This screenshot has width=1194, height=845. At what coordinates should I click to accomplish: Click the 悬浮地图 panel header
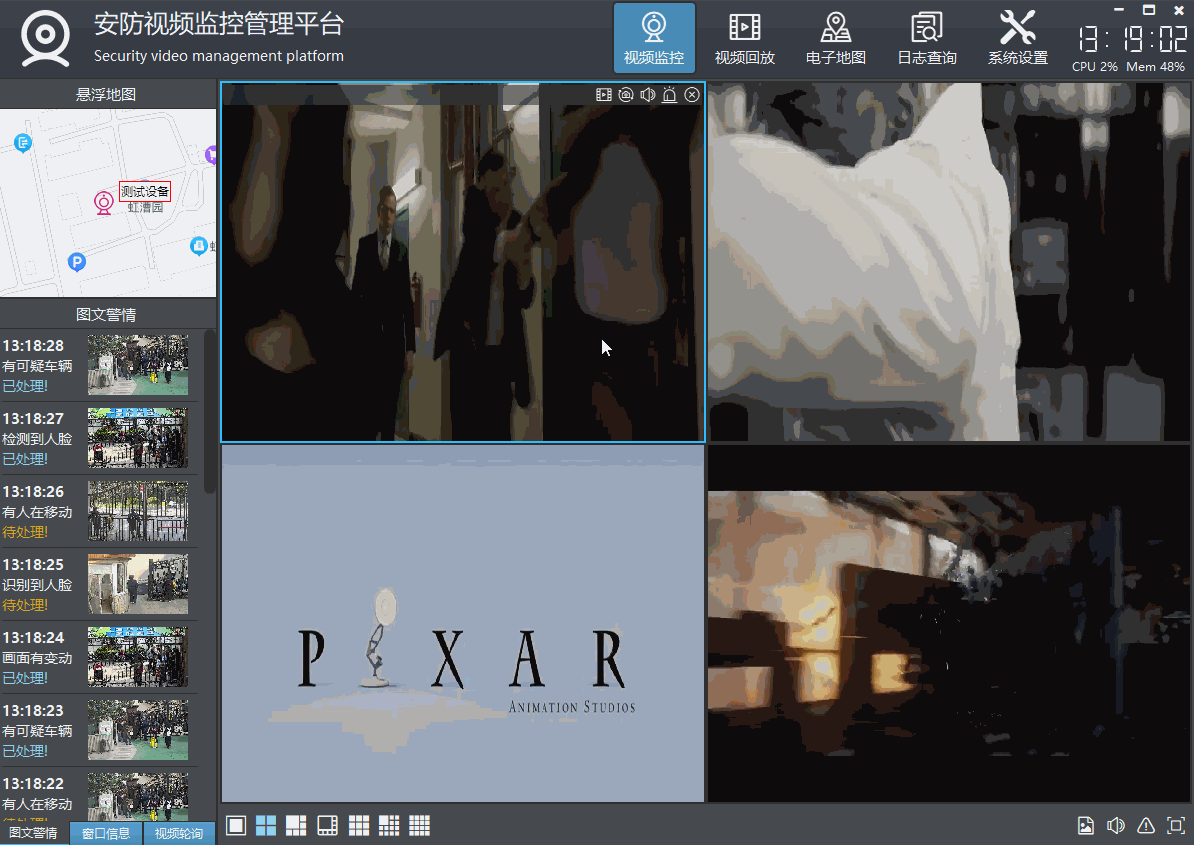[x=107, y=94]
